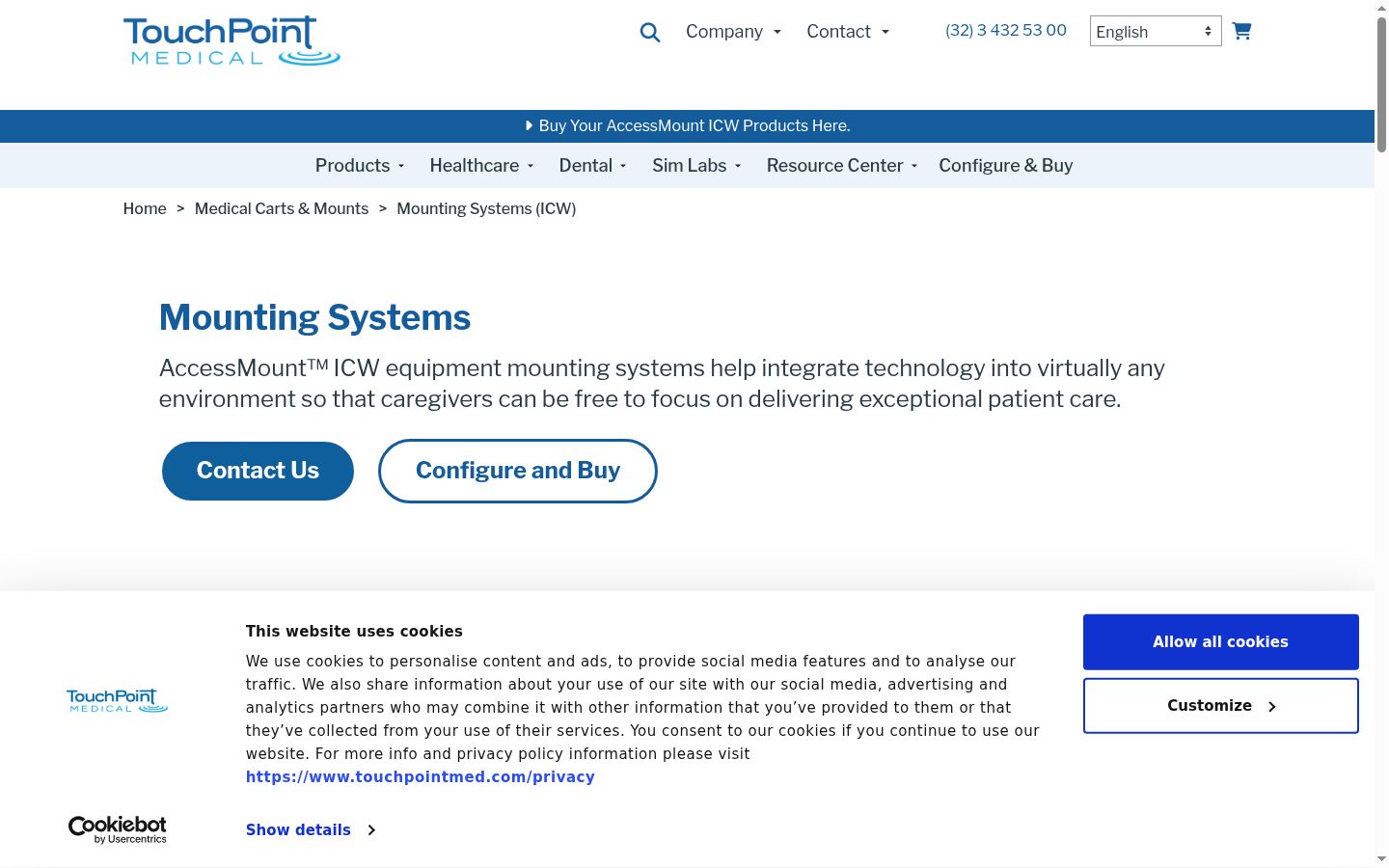Call the (32) 3 432 53 00 number
Image resolution: width=1389 pixels, height=868 pixels.
pos(1006,30)
